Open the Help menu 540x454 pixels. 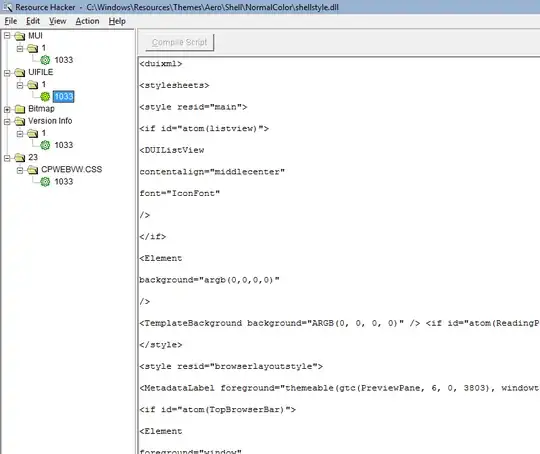117,21
